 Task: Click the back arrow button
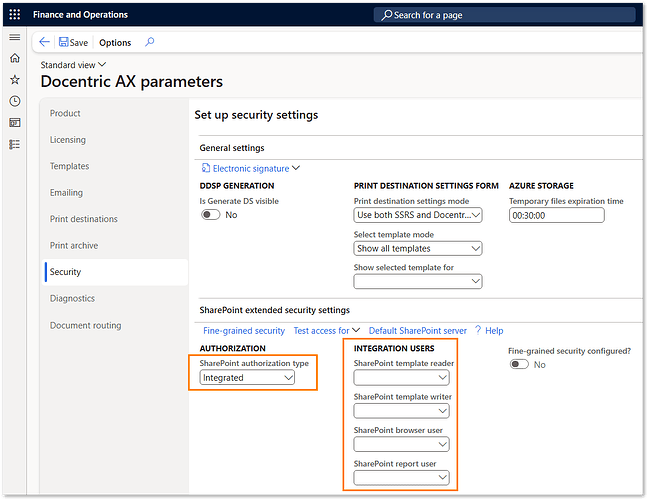(x=45, y=42)
